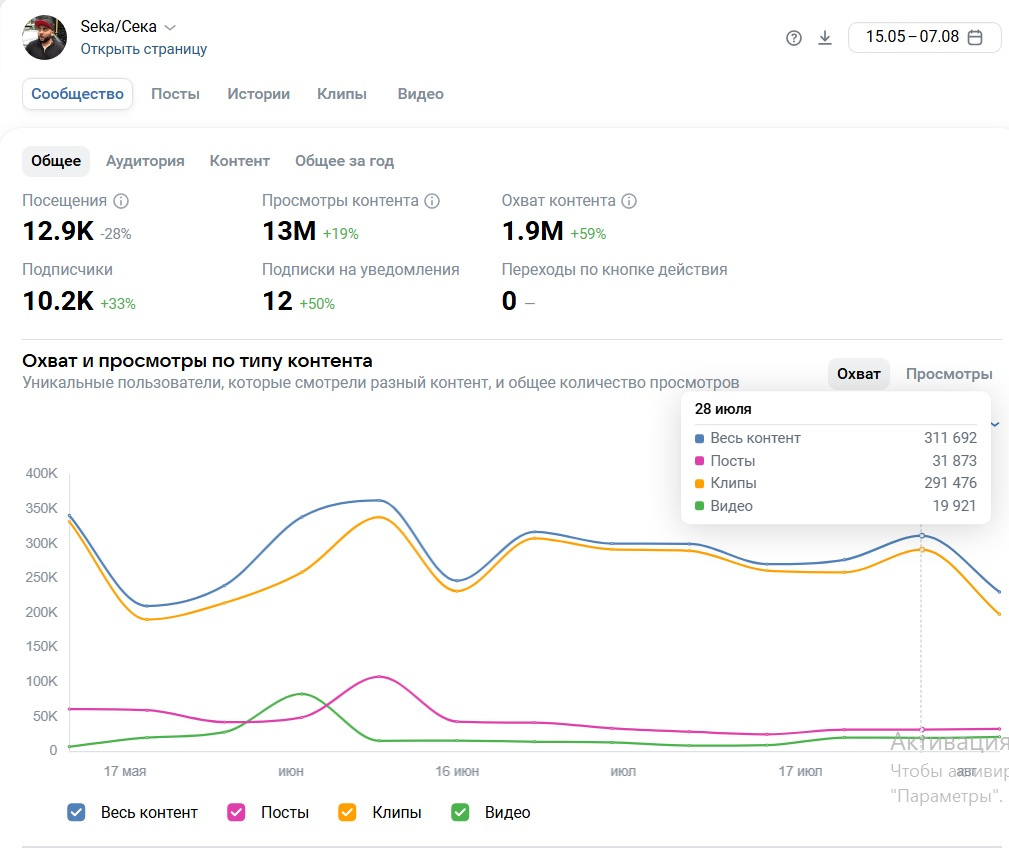This screenshot has width=1009, height=855.
Task: Click the help question mark icon
Action: click(x=794, y=38)
